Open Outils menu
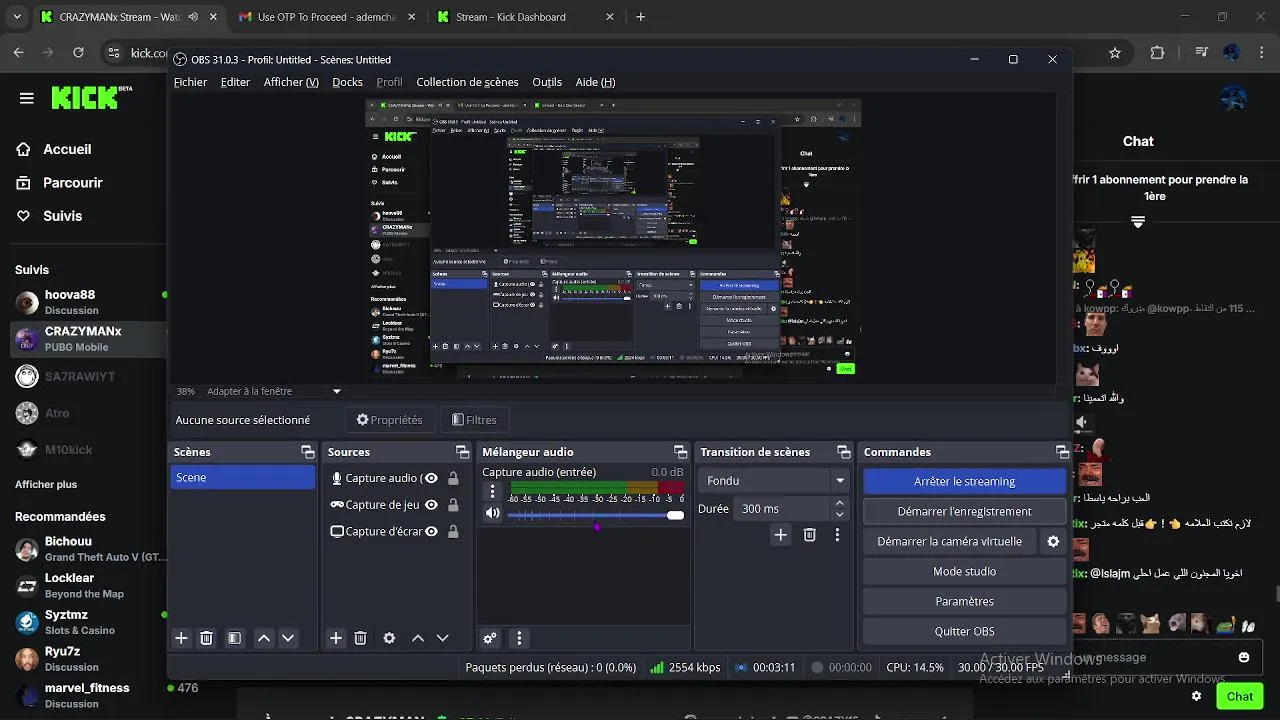 (x=547, y=82)
